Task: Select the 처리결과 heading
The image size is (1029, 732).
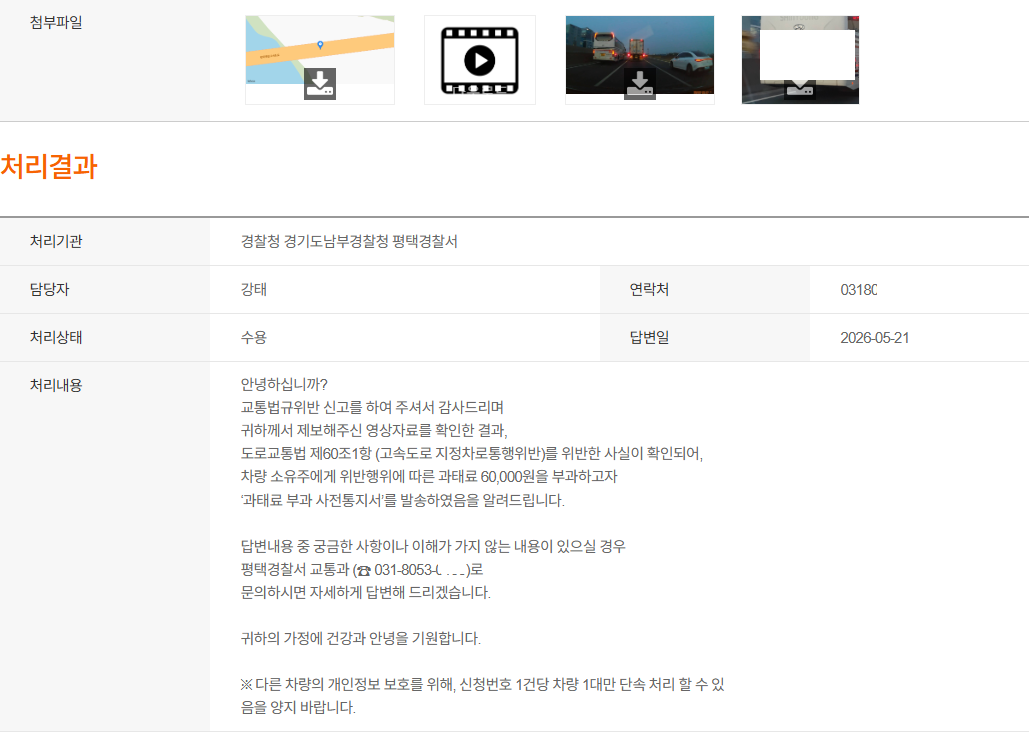Action: pos(49,166)
